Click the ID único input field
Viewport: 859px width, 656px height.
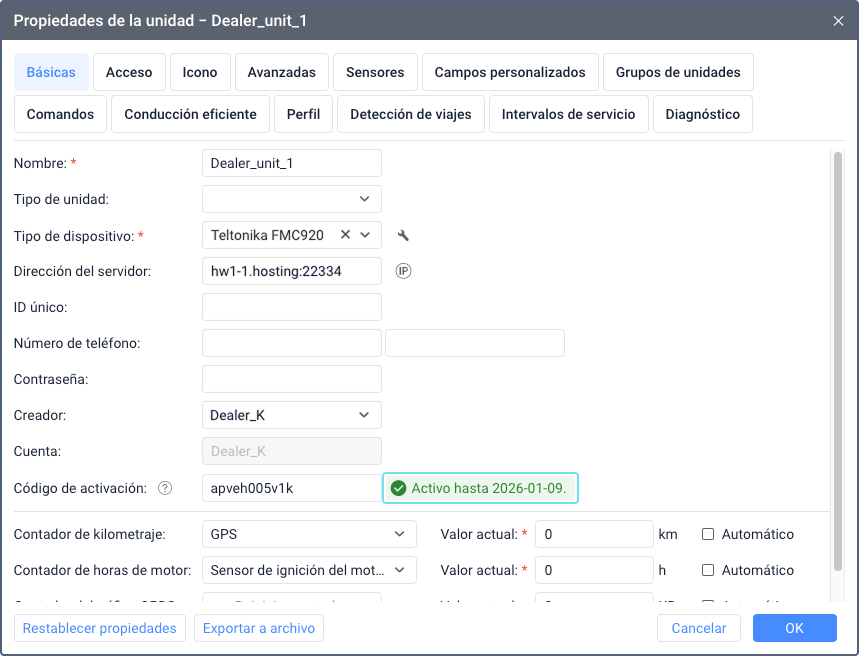tap(291, 307)
